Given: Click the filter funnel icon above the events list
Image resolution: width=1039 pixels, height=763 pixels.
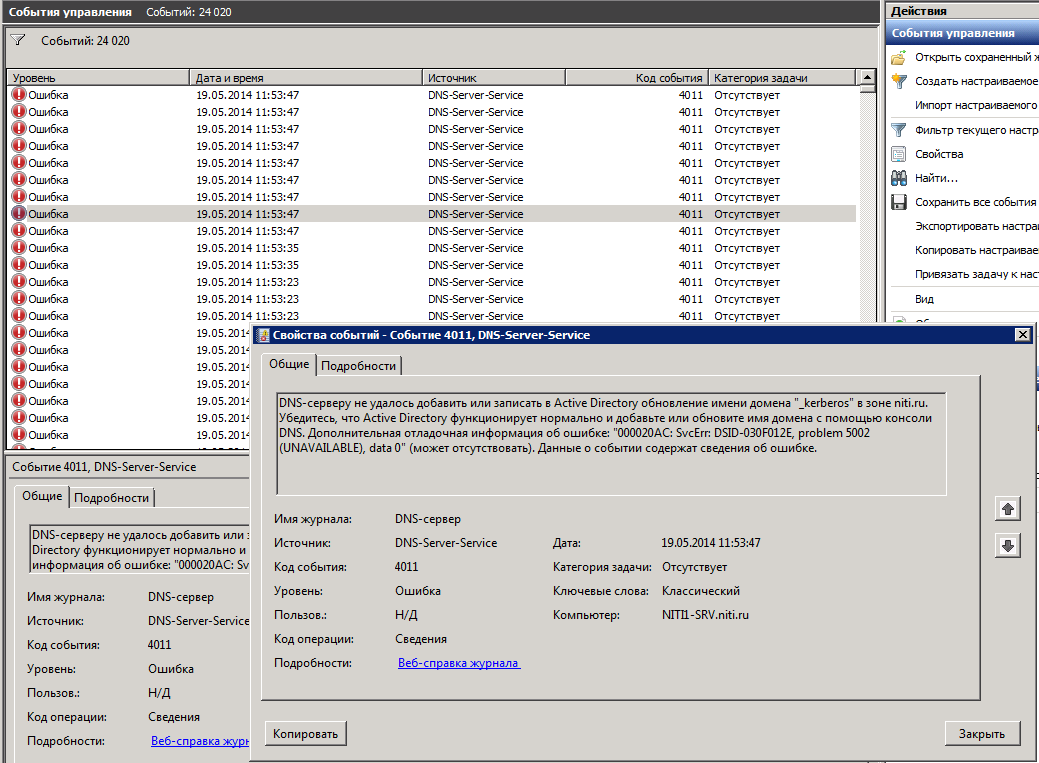Looking at the screenshot, I should [18, 40].
